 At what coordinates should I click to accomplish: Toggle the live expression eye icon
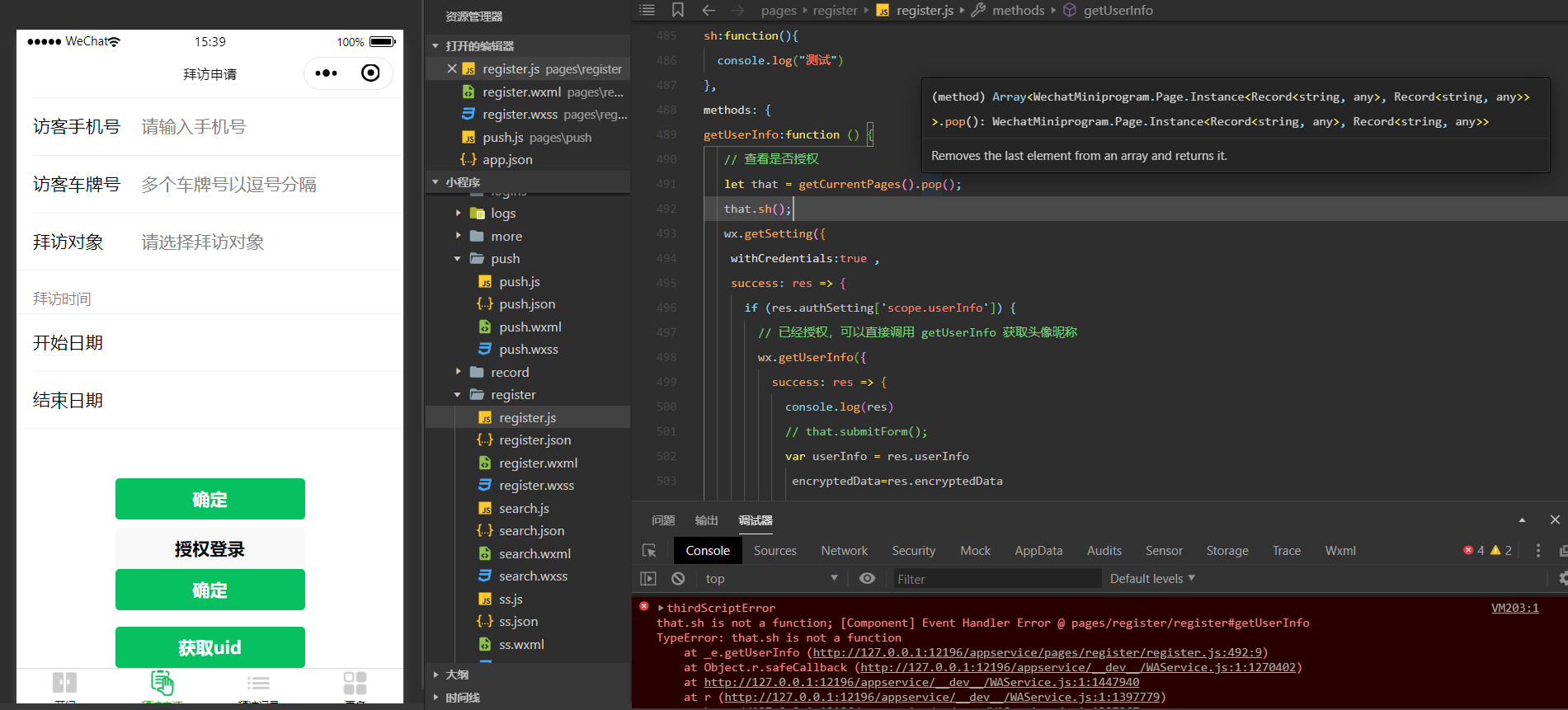pyautogui.click(x=867, y=579)
